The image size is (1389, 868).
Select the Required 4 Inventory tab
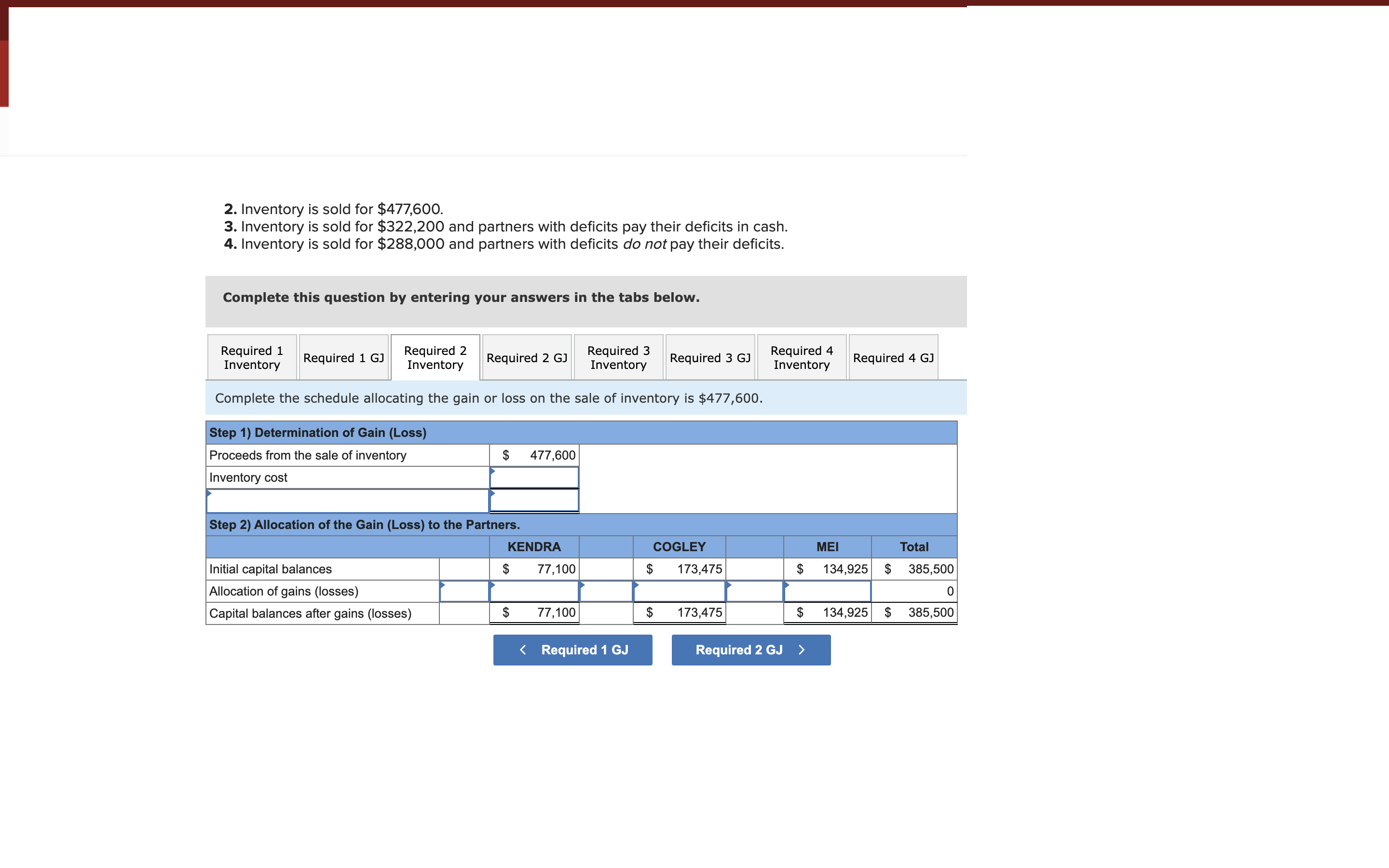pyautogui.click(x=801, y=357)
